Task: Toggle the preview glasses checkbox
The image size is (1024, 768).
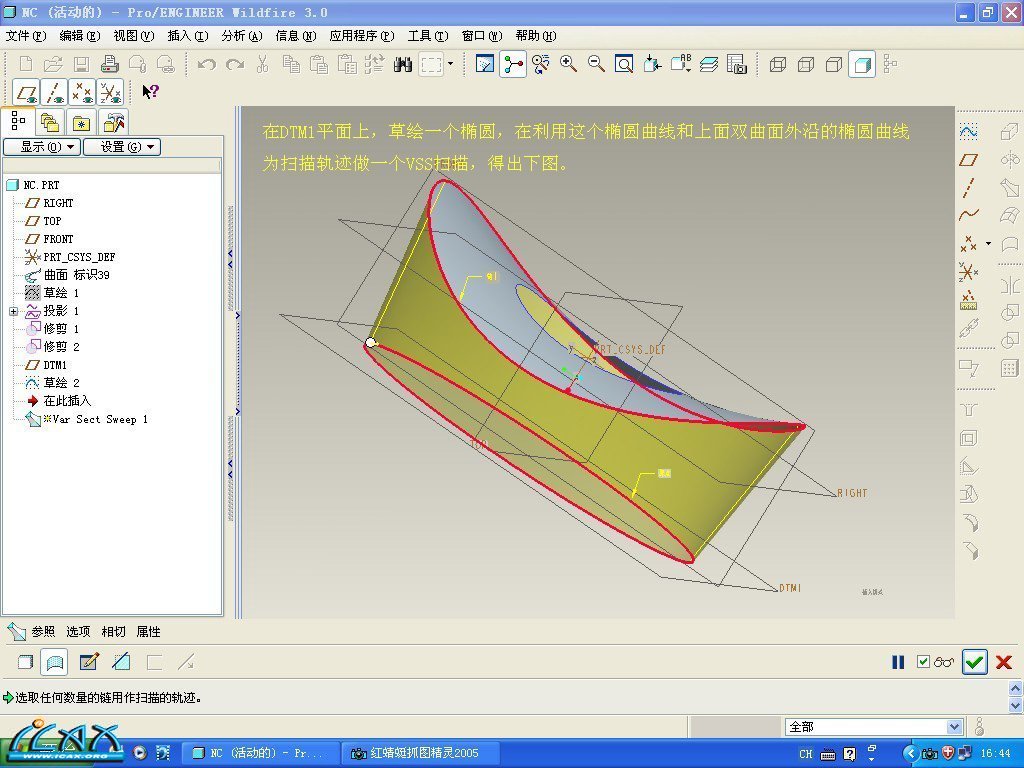Action: (935, 662)
